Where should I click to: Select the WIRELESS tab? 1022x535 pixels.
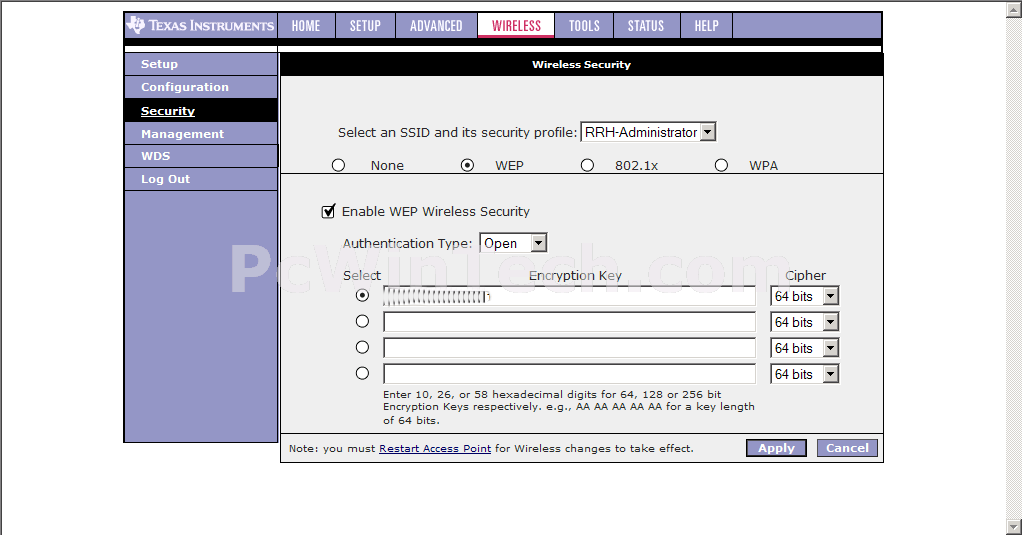tap(516, 25)
